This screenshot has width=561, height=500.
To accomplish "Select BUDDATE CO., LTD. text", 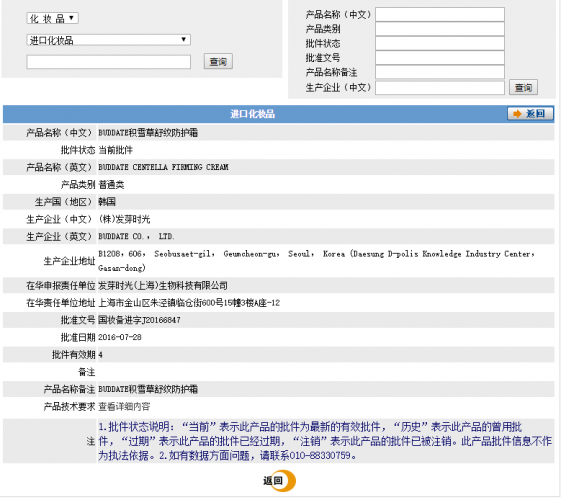I will pyautogui.click(x=136, y=236).
